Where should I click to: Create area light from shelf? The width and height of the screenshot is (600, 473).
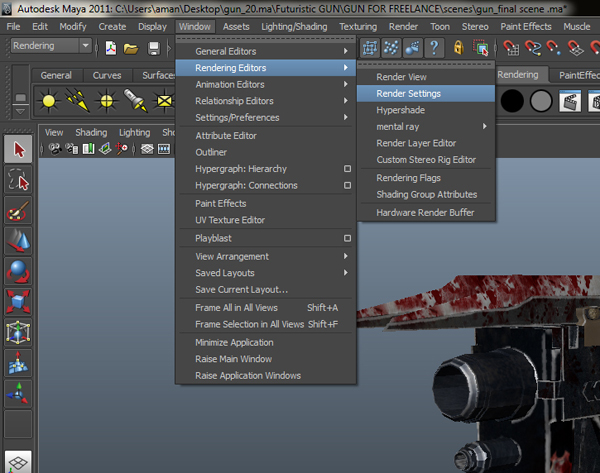(x=164, y=101)
